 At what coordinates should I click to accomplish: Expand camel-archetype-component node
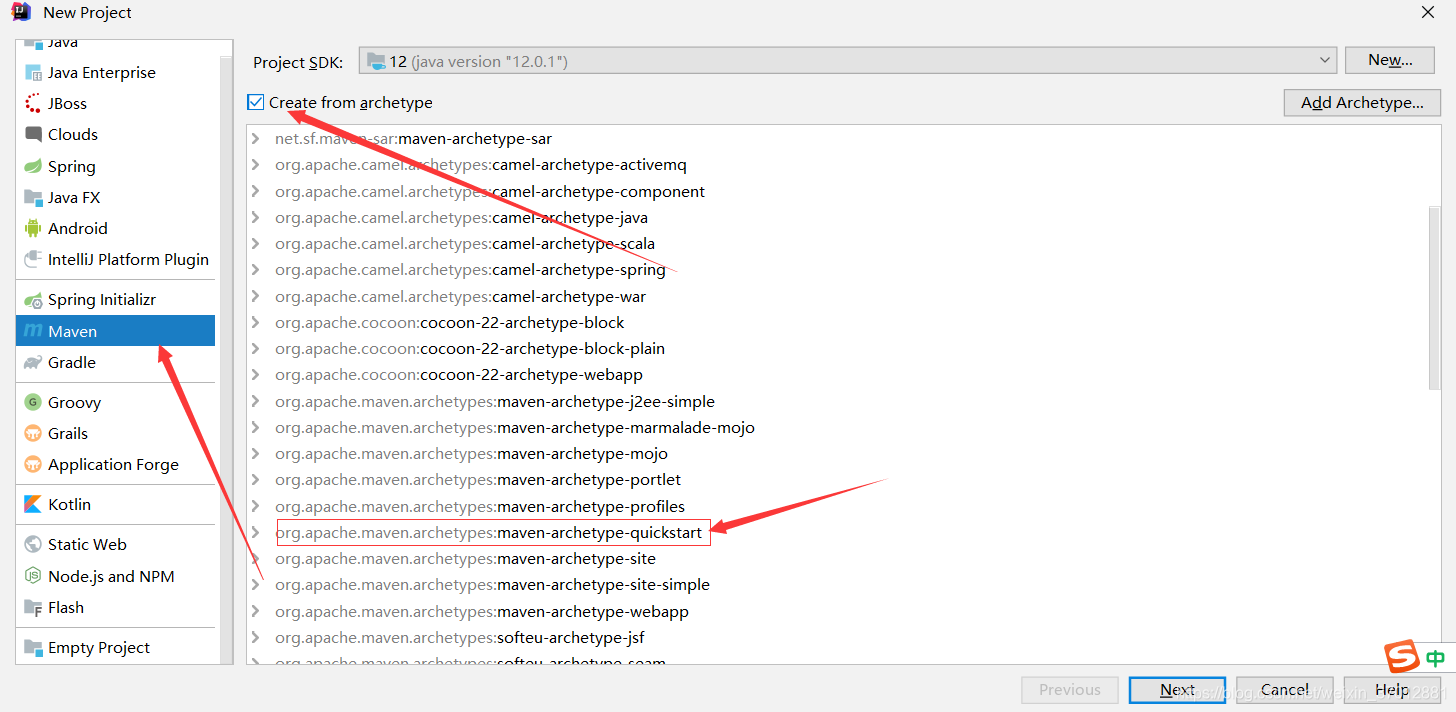256,192
